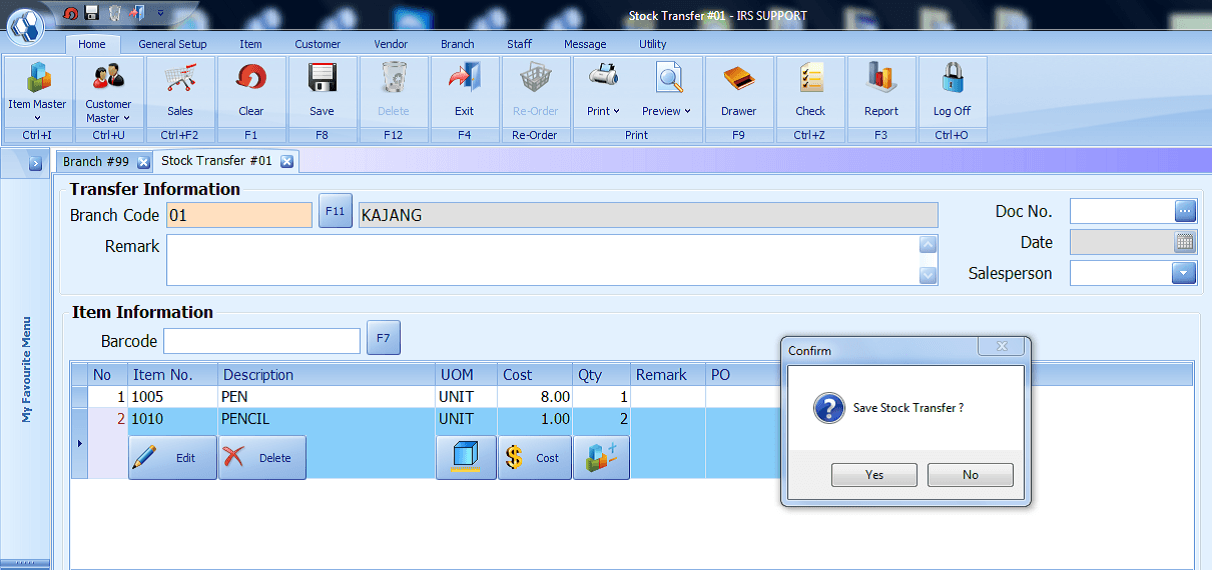1212x570 pixels.
Task: Close the Branch #99 tab
Action: pos(143,162)
